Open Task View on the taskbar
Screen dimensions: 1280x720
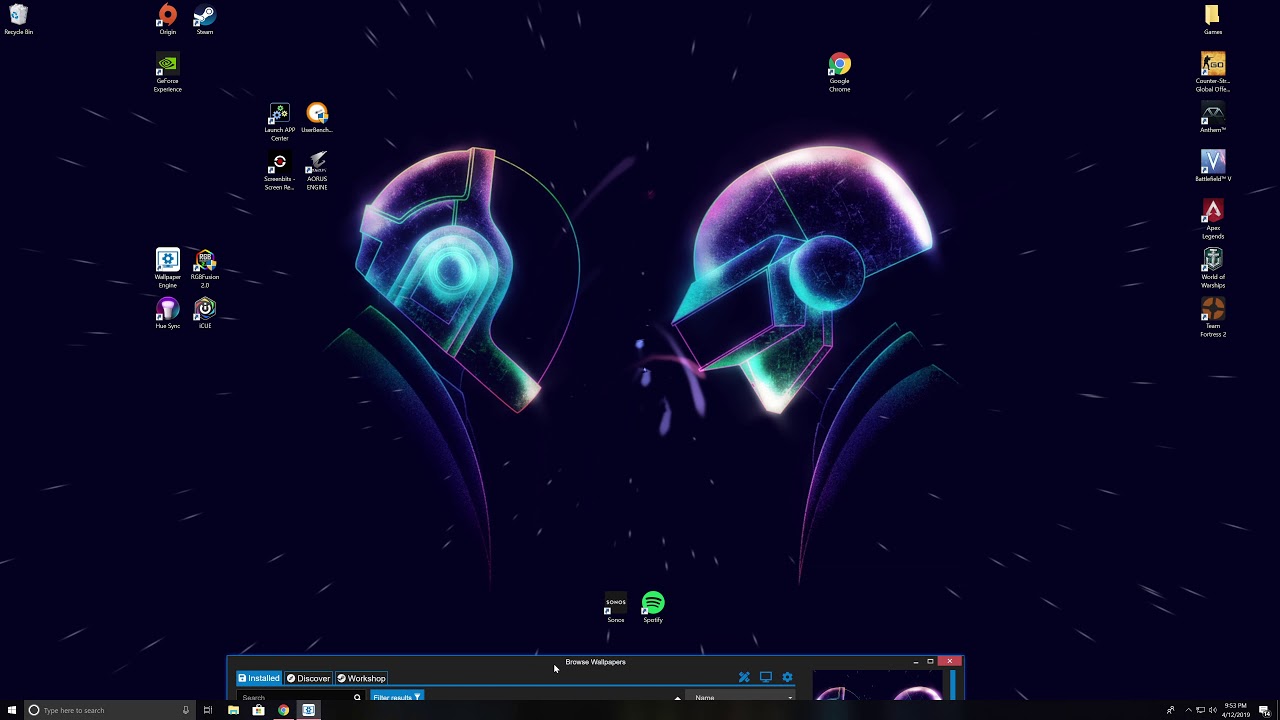(208, 710)
